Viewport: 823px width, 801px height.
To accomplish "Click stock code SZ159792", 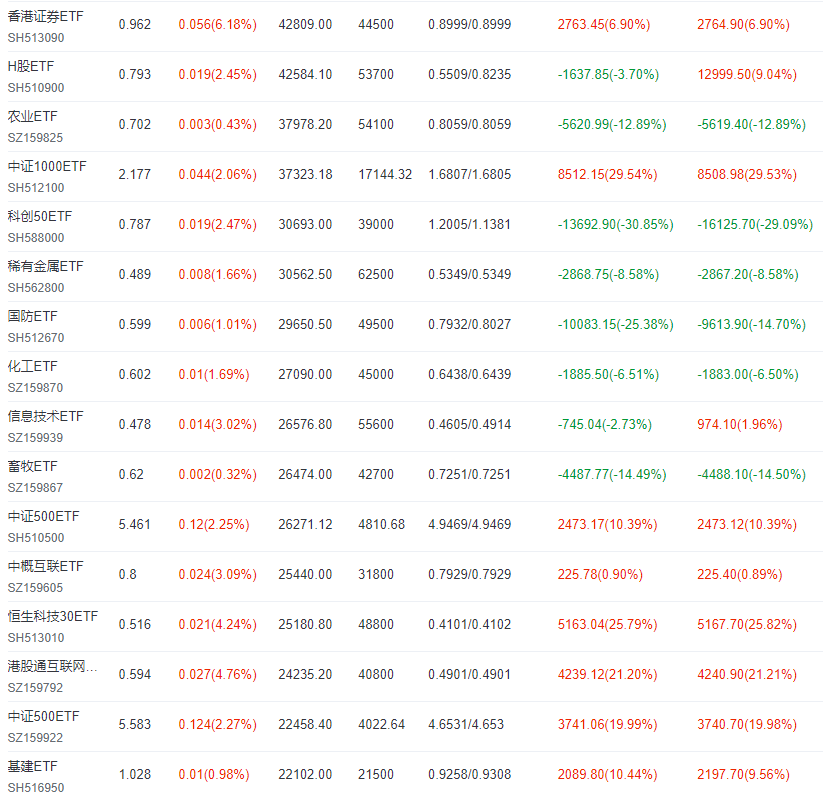I will 35,688.
